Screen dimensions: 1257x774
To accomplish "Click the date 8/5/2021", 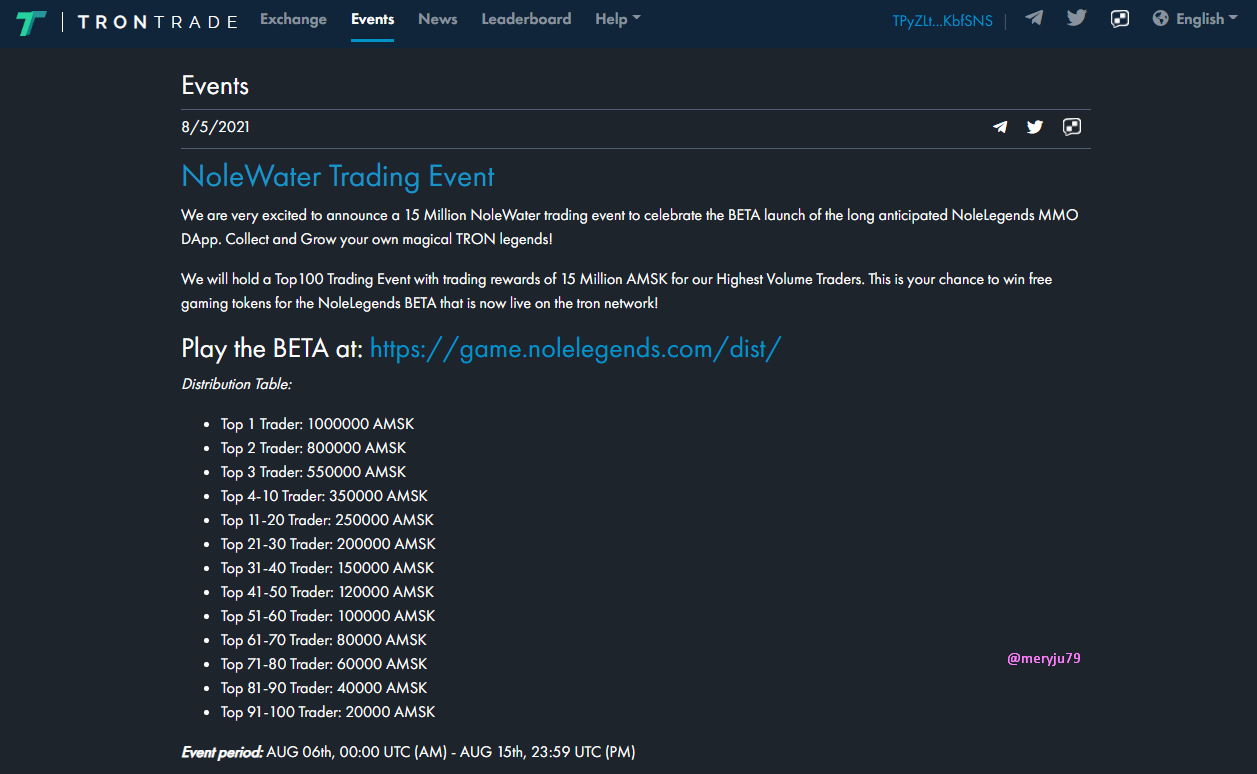I will [215, 127].
